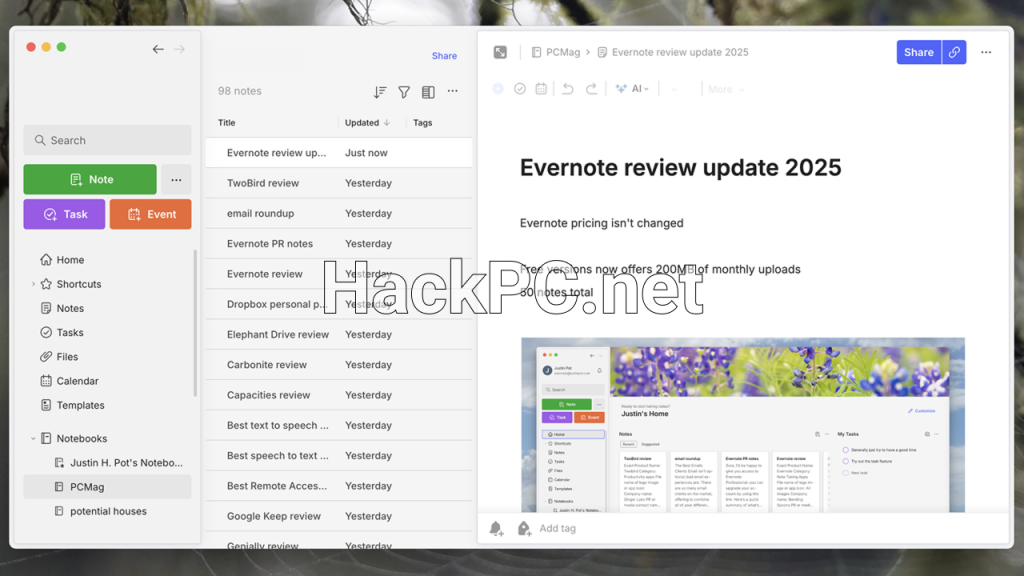Screen dimensions: 1024x576
Task: Expand note to full screen icon
Action: 500,52
